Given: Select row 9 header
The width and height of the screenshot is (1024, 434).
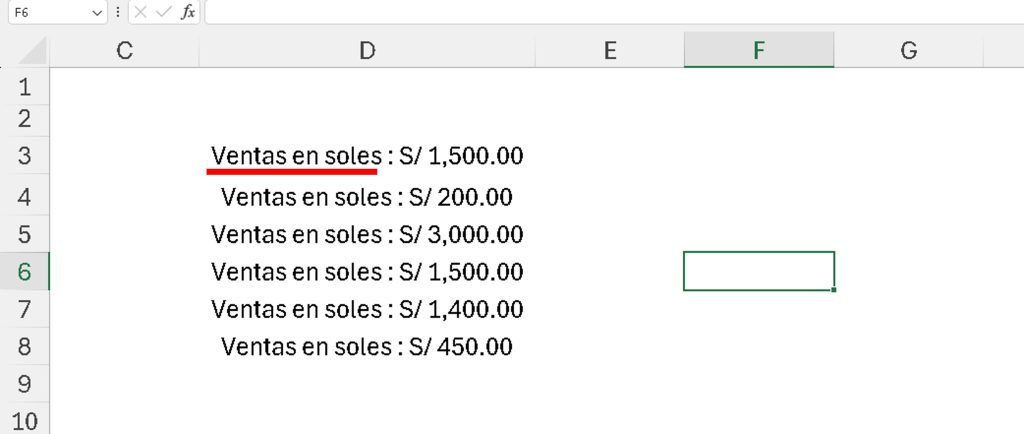Looking at the screenshot, I should (x=25, y=384).
